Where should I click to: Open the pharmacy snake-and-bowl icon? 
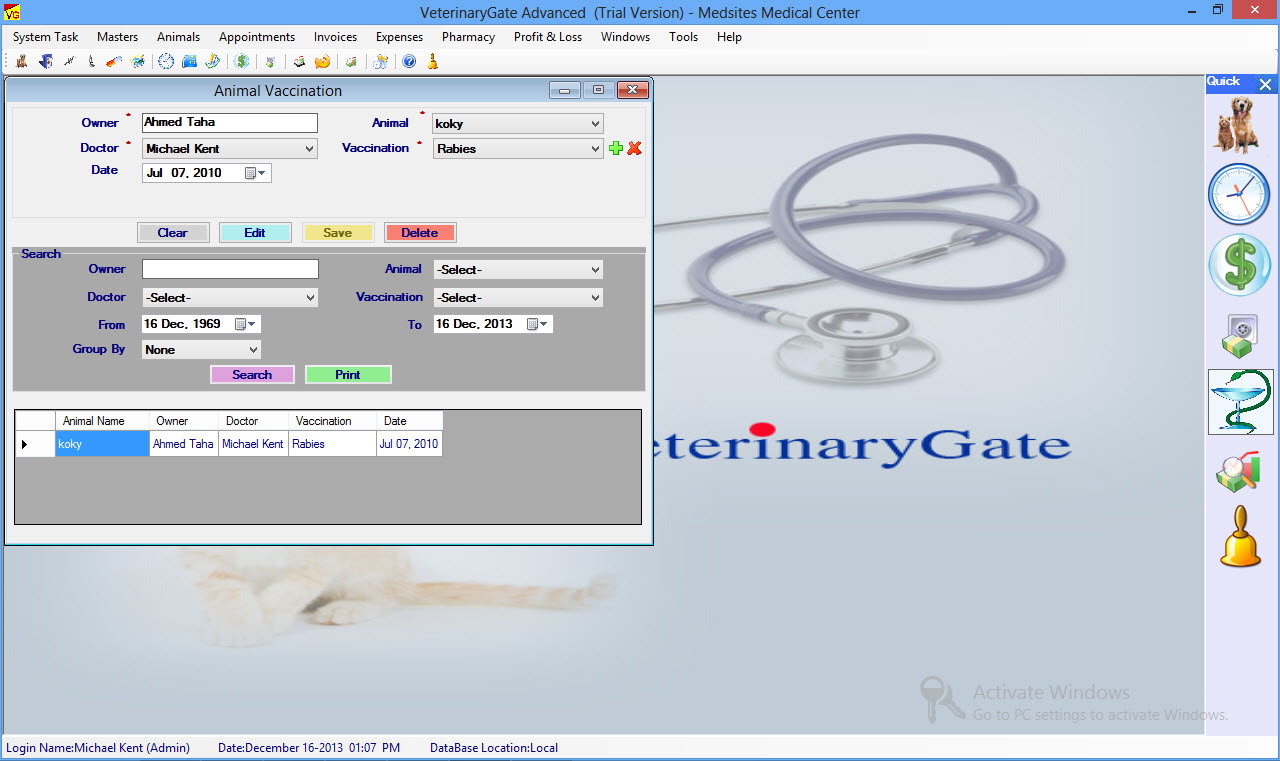coord(1240,401)
